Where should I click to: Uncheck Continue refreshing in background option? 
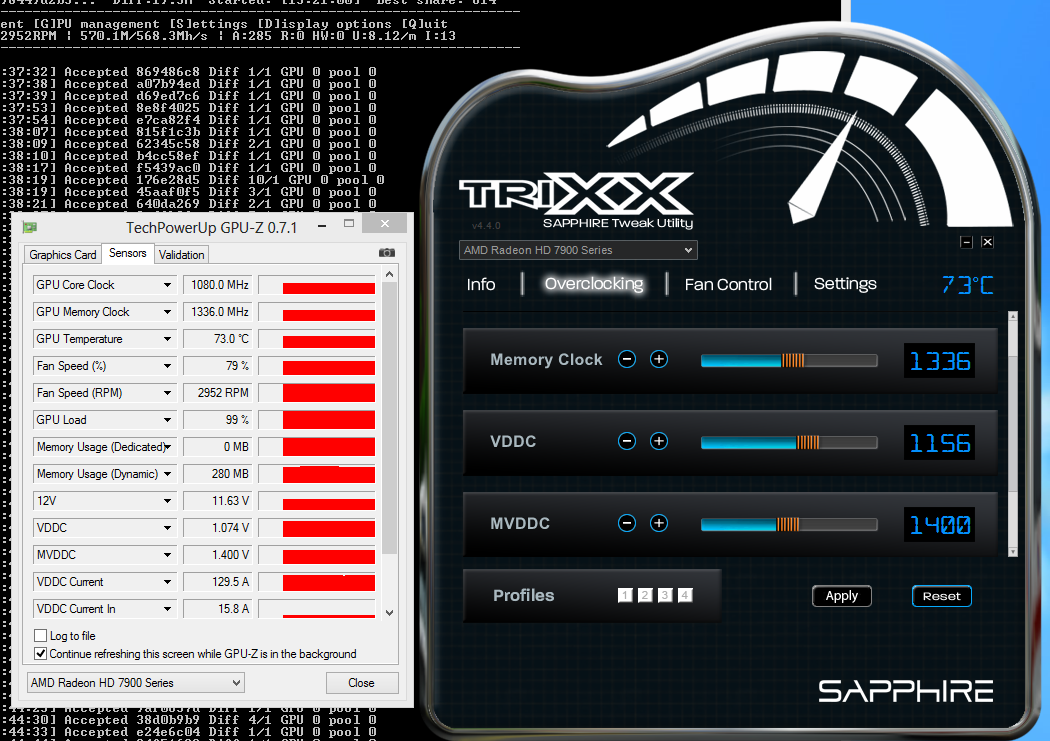pyautogui.click(x=40, y=654)
